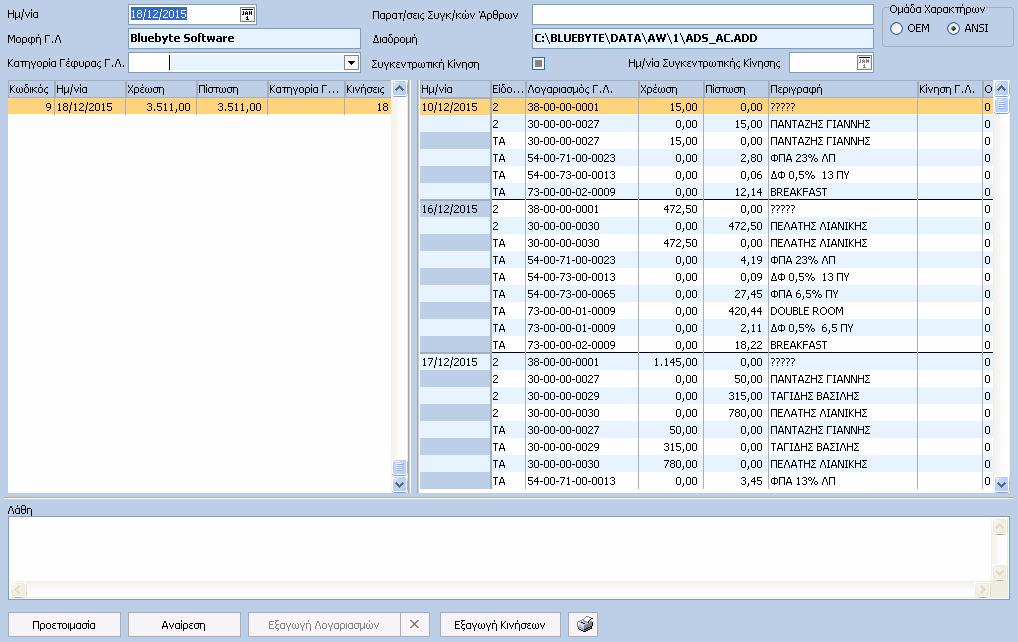Expand Κατηγορία Γέφυρας Γ.Λ. dropdown
Screen dimensions: 1018x642
(351, 63)
